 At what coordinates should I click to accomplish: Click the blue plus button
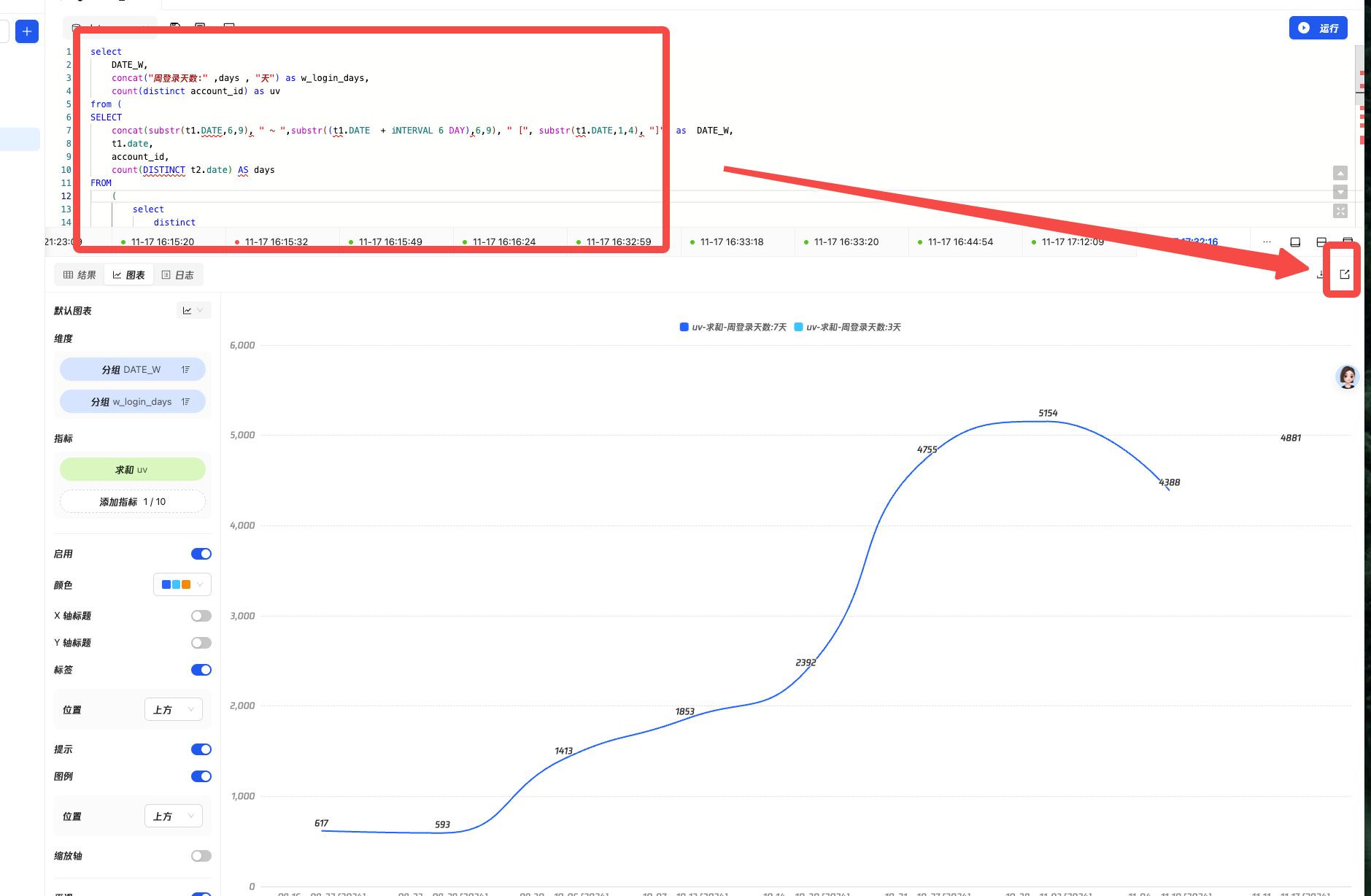(x=27, y=31)
